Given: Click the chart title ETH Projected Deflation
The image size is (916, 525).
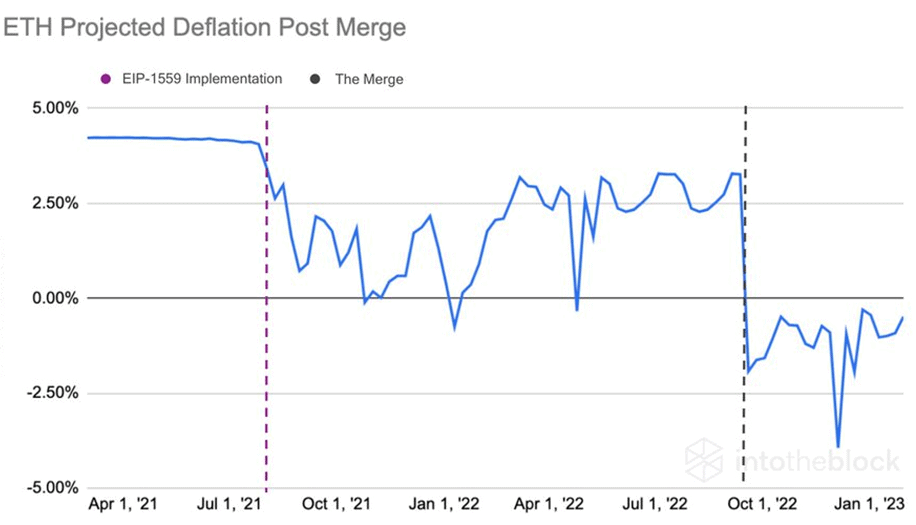Looking at the screenshot, I should pos(205,27).
